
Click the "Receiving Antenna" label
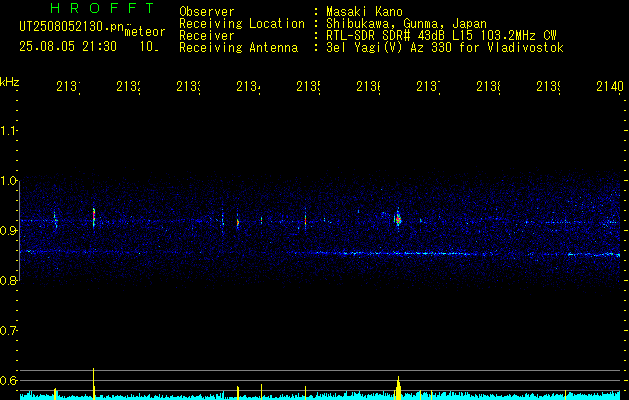tap(238, 48)
